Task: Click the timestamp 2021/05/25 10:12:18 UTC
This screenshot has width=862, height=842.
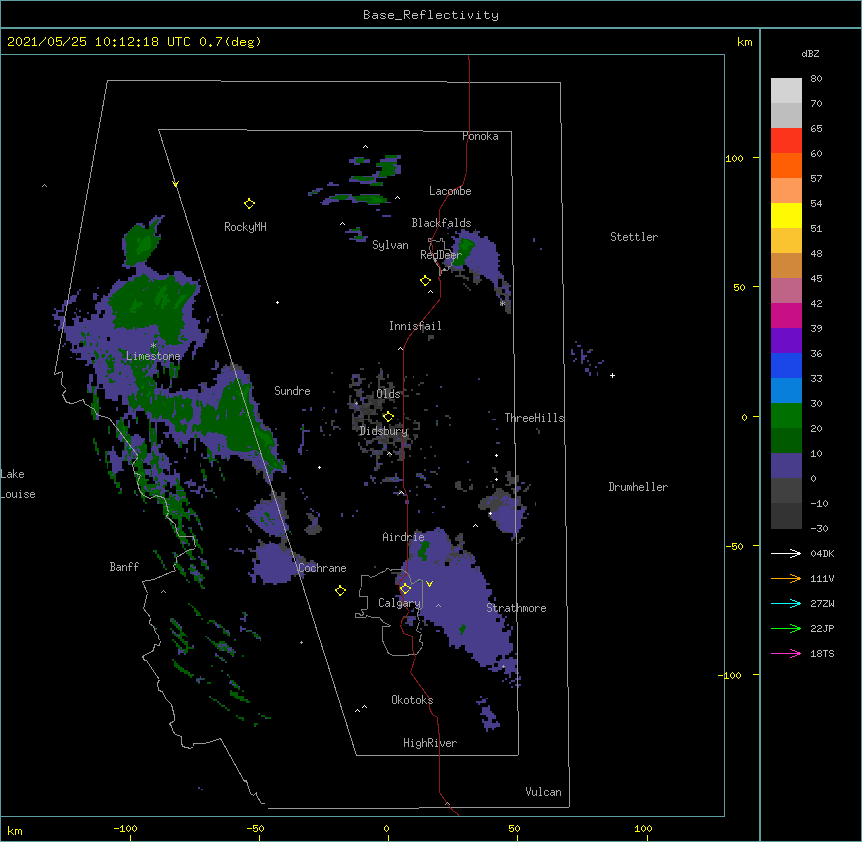Action: click(99, 42)
